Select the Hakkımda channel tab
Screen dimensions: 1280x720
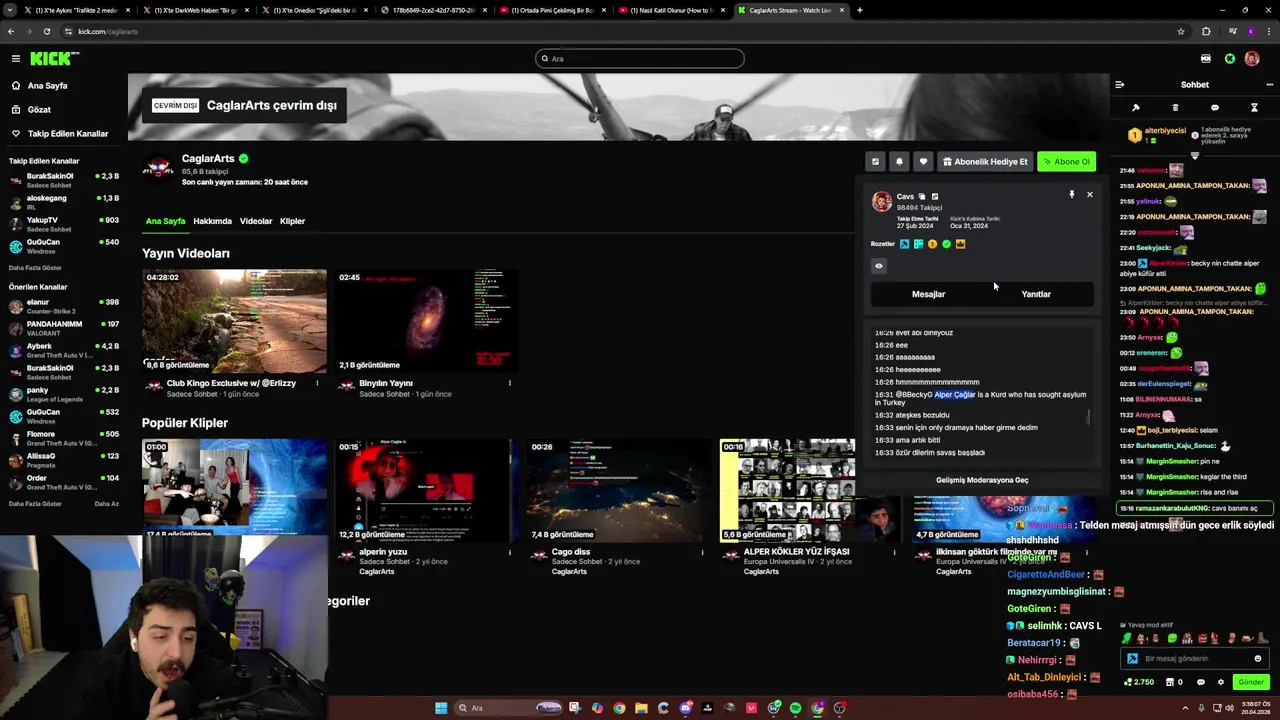pyautogui.click(x=212, y=221)
